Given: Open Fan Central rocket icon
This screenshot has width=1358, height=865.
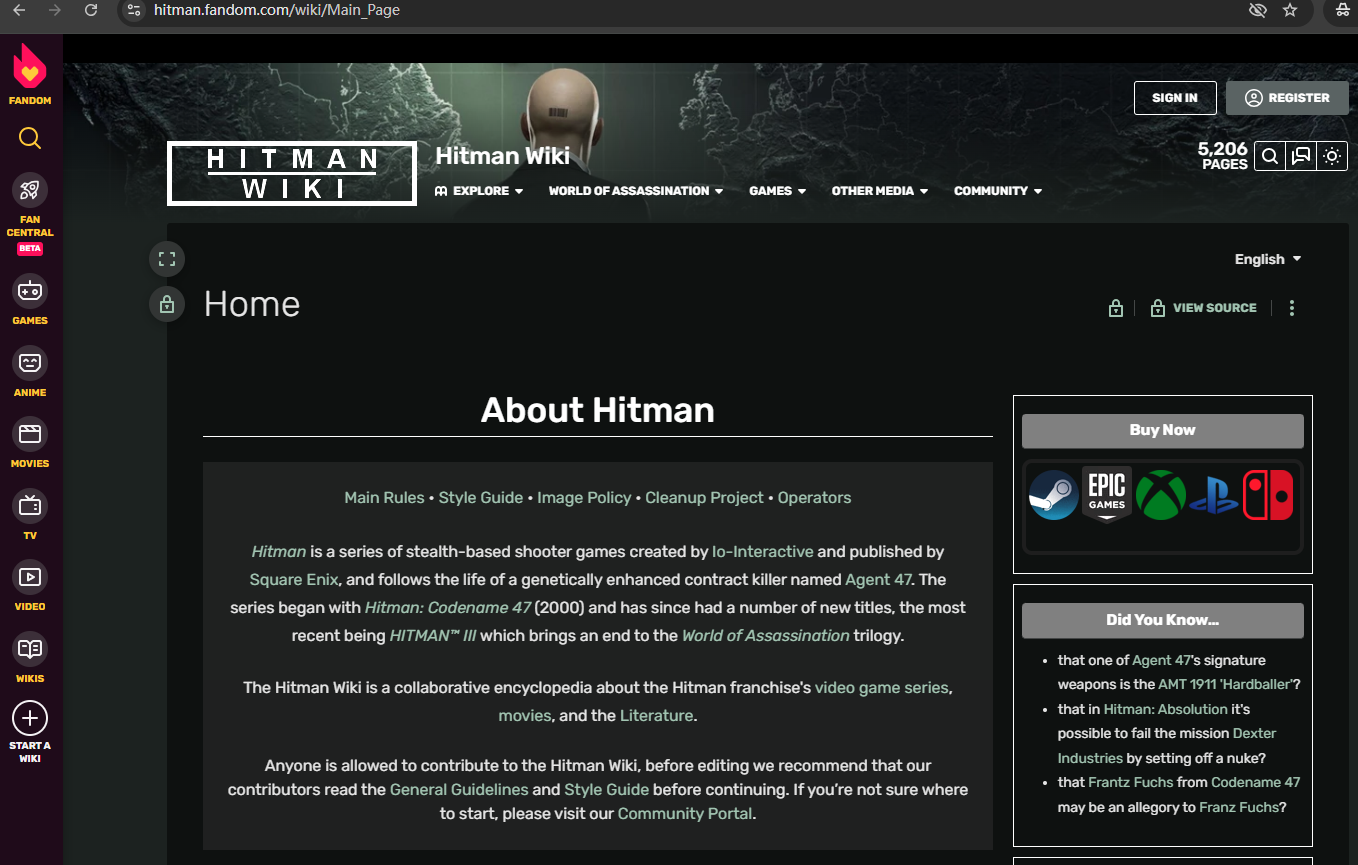Looking at the screenshot, I should (x=30, y=191).
